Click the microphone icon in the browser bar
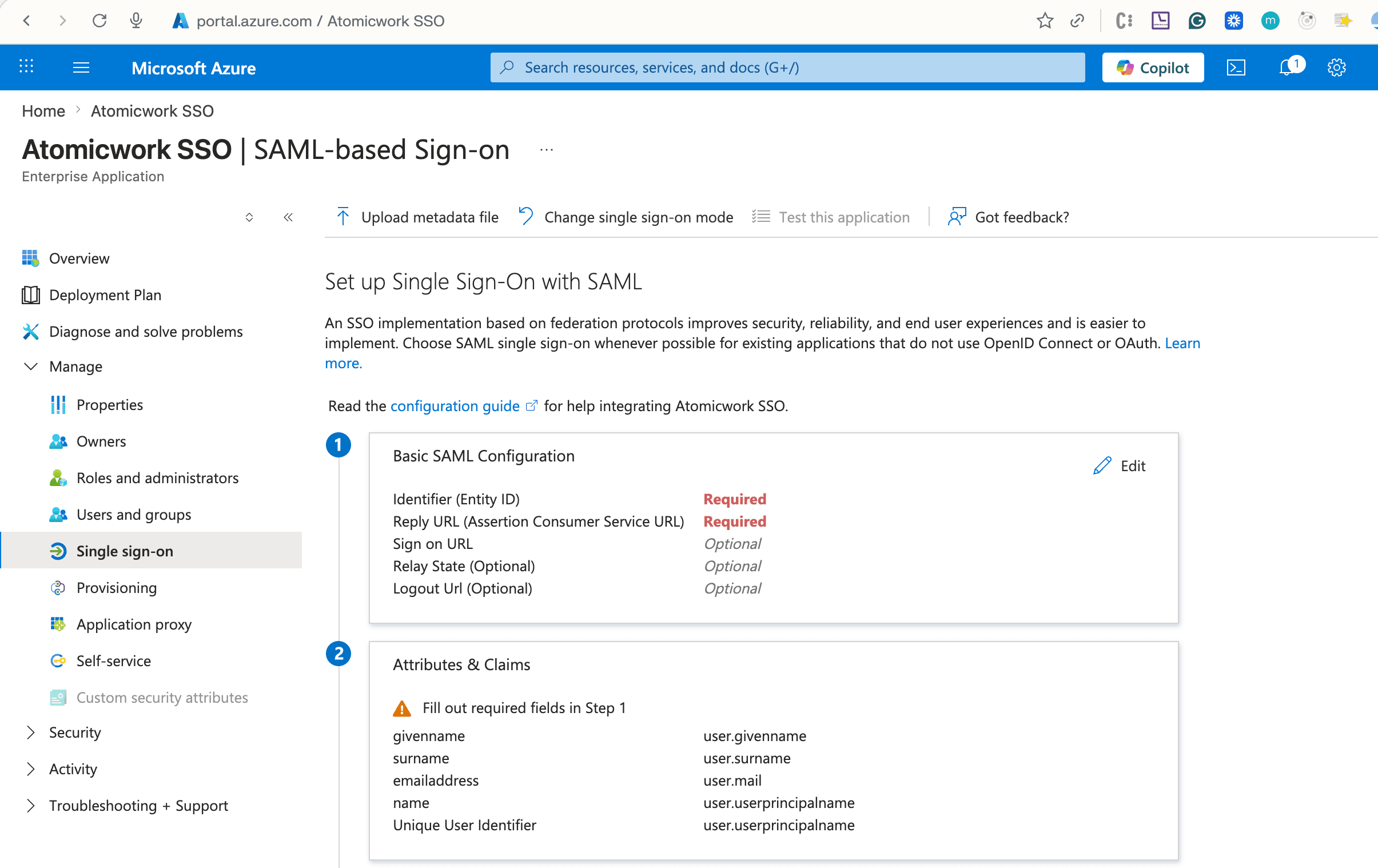 pyautogui.click(x=136, y=21)
